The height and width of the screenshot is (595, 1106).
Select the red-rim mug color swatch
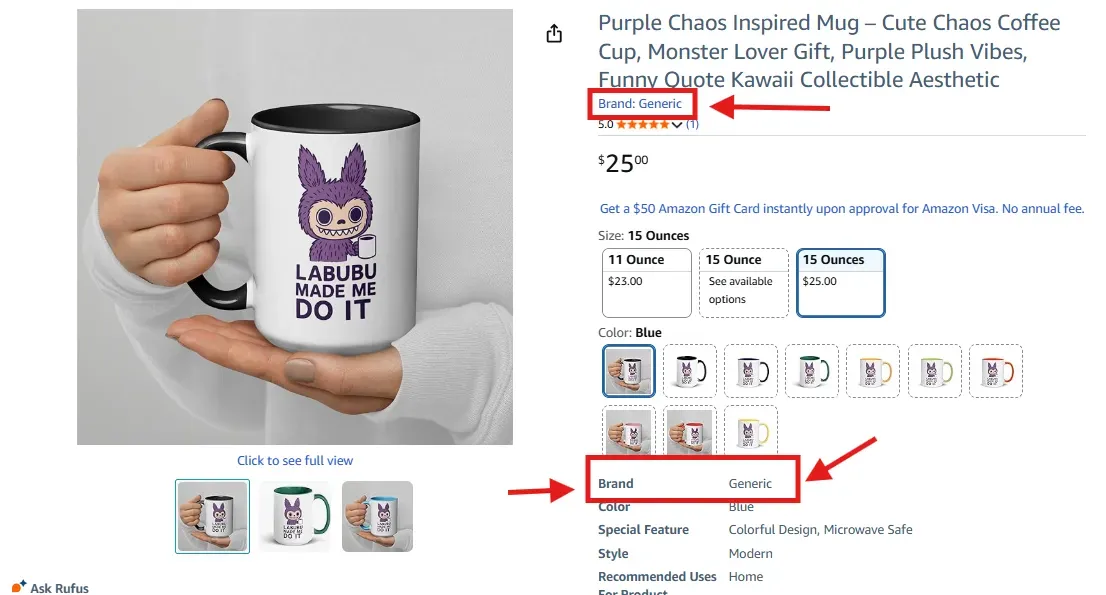[x=690, y=432]
